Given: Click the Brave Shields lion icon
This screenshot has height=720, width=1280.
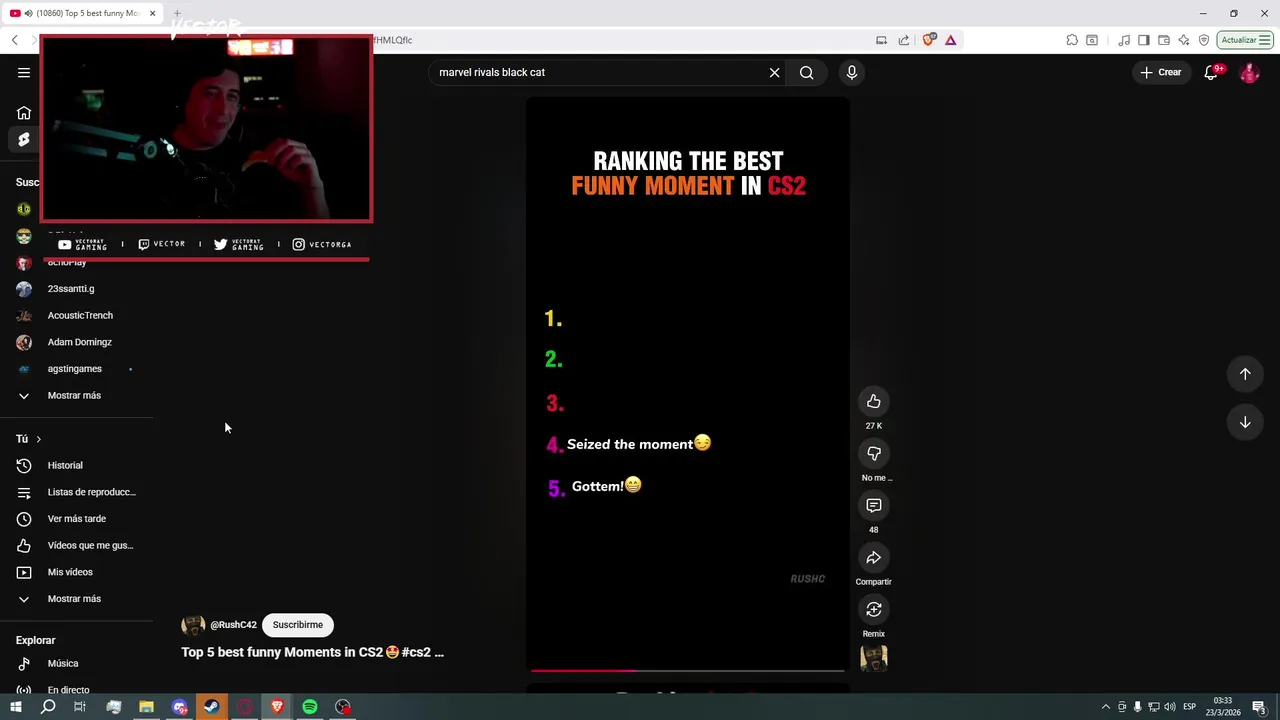Looking at the screenshot, I should pyautogui.click(x=929, y=40).
